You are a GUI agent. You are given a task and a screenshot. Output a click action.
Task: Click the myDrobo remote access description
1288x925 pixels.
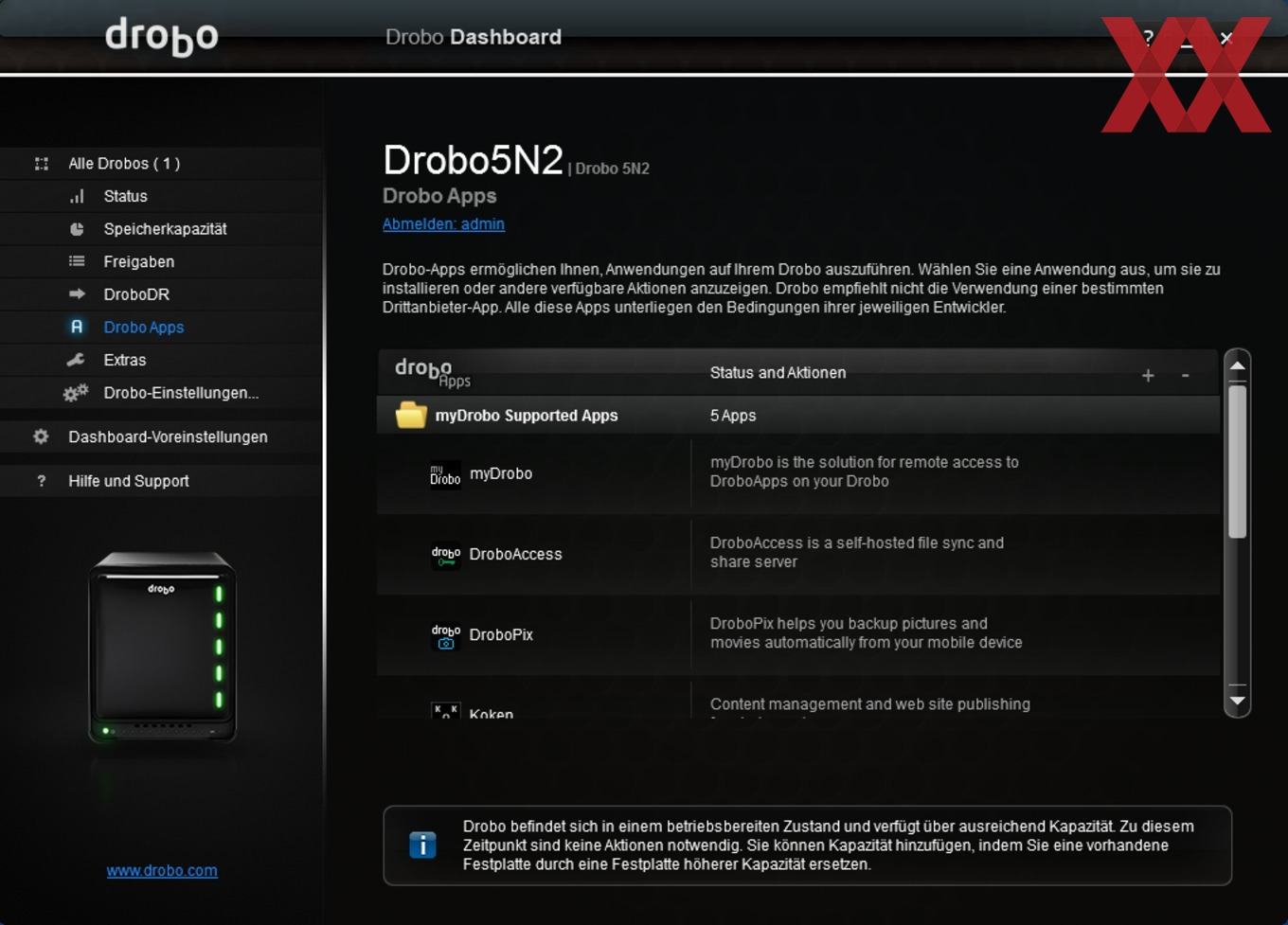point(865,471)
